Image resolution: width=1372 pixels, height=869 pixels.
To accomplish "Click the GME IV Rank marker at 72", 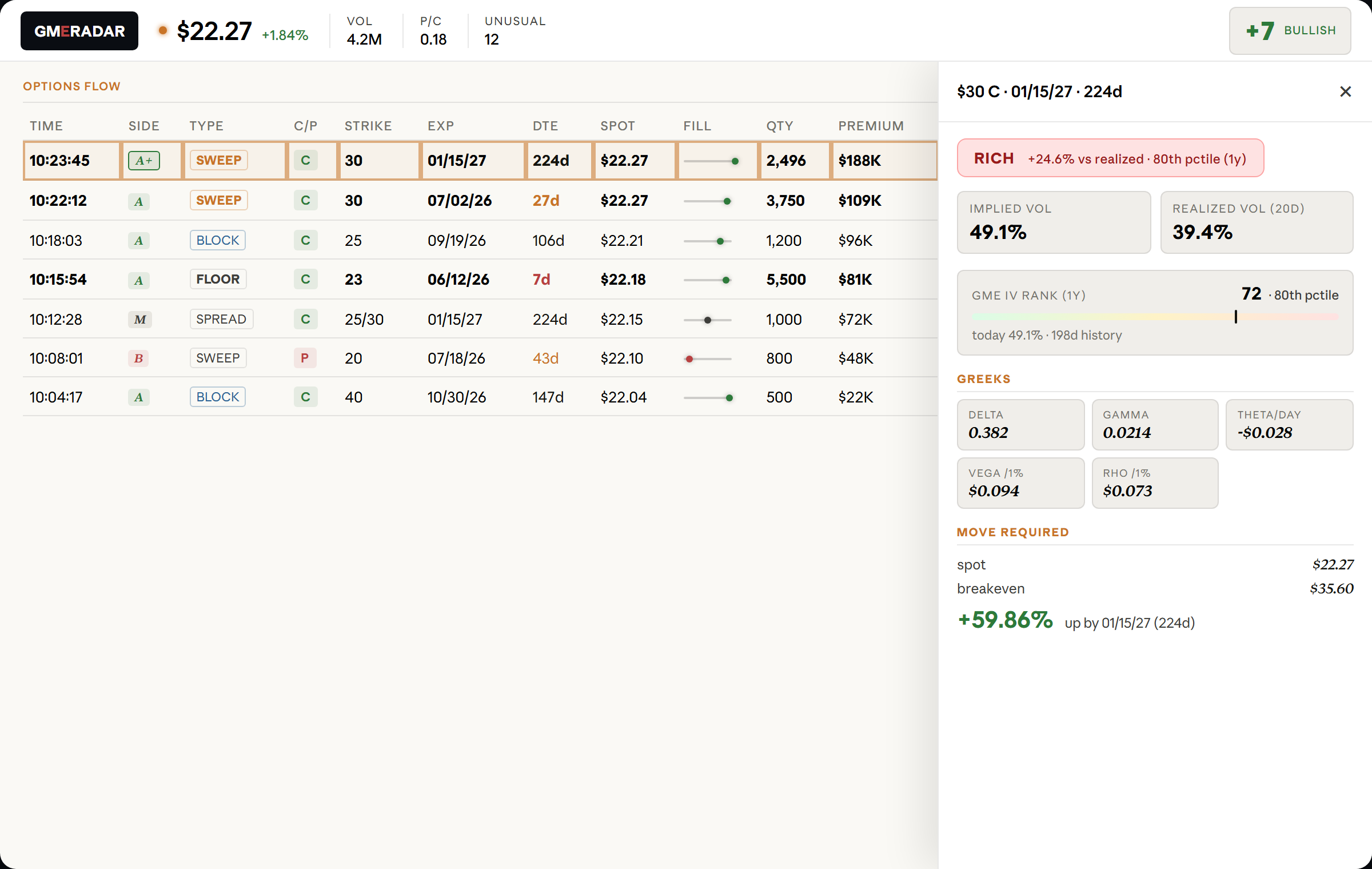I will click(1236, 317).
